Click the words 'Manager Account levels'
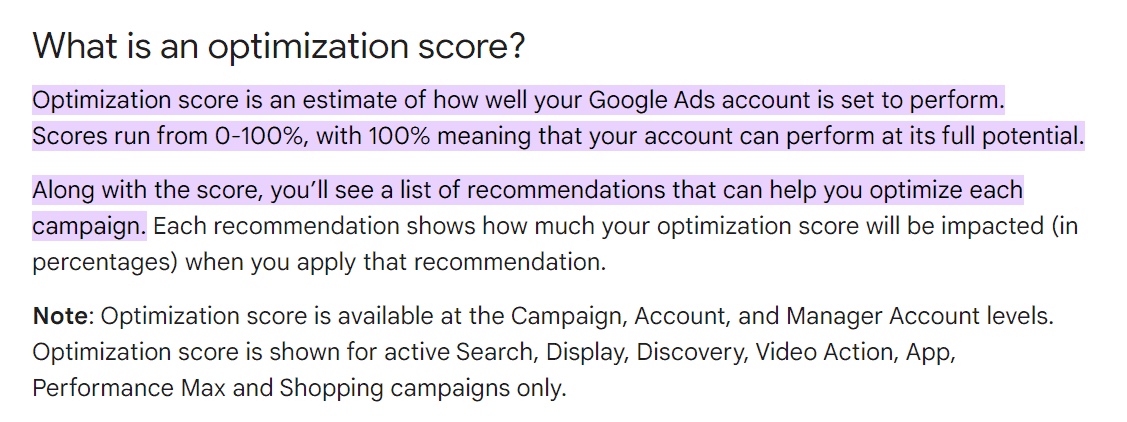This screenshot has height=422, width=1127. point(920,316)
